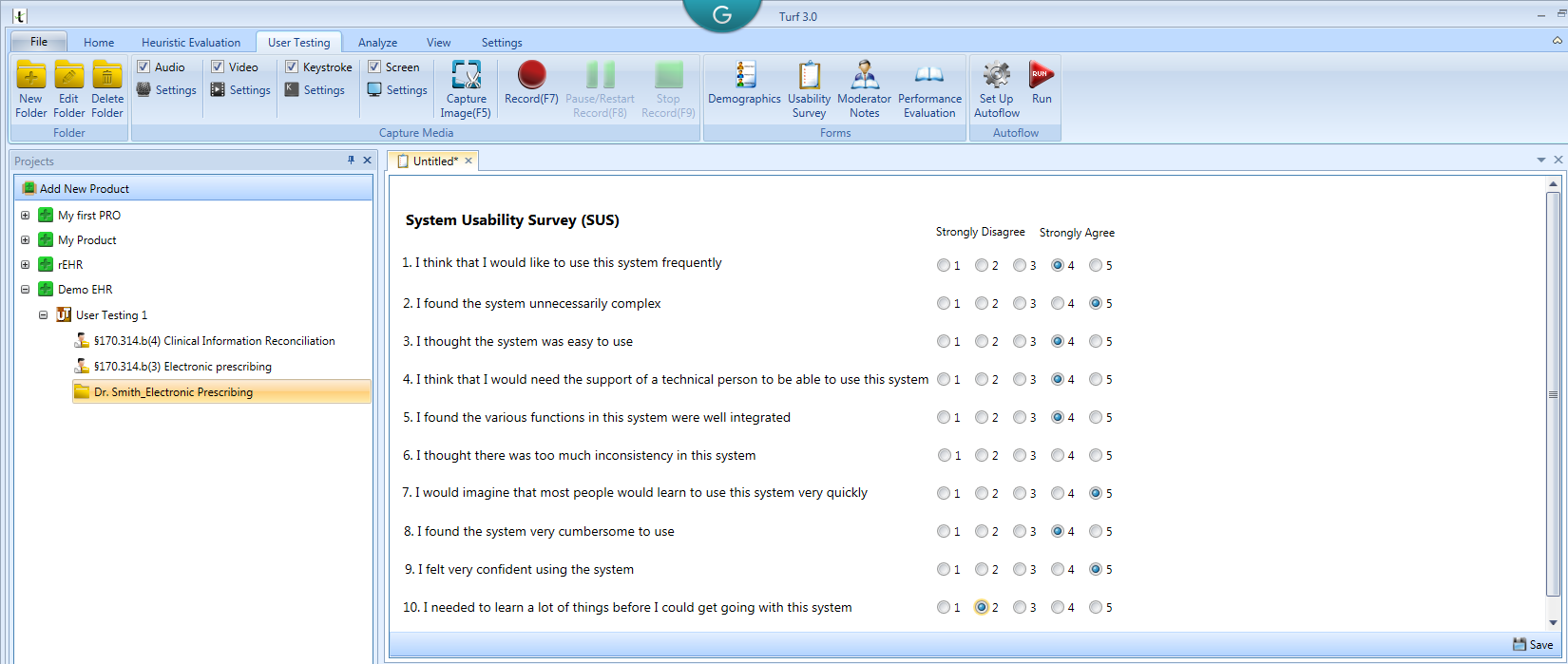Open Moderator Notes
This screenshot has height=664, width=1568.
coord(864,88)
